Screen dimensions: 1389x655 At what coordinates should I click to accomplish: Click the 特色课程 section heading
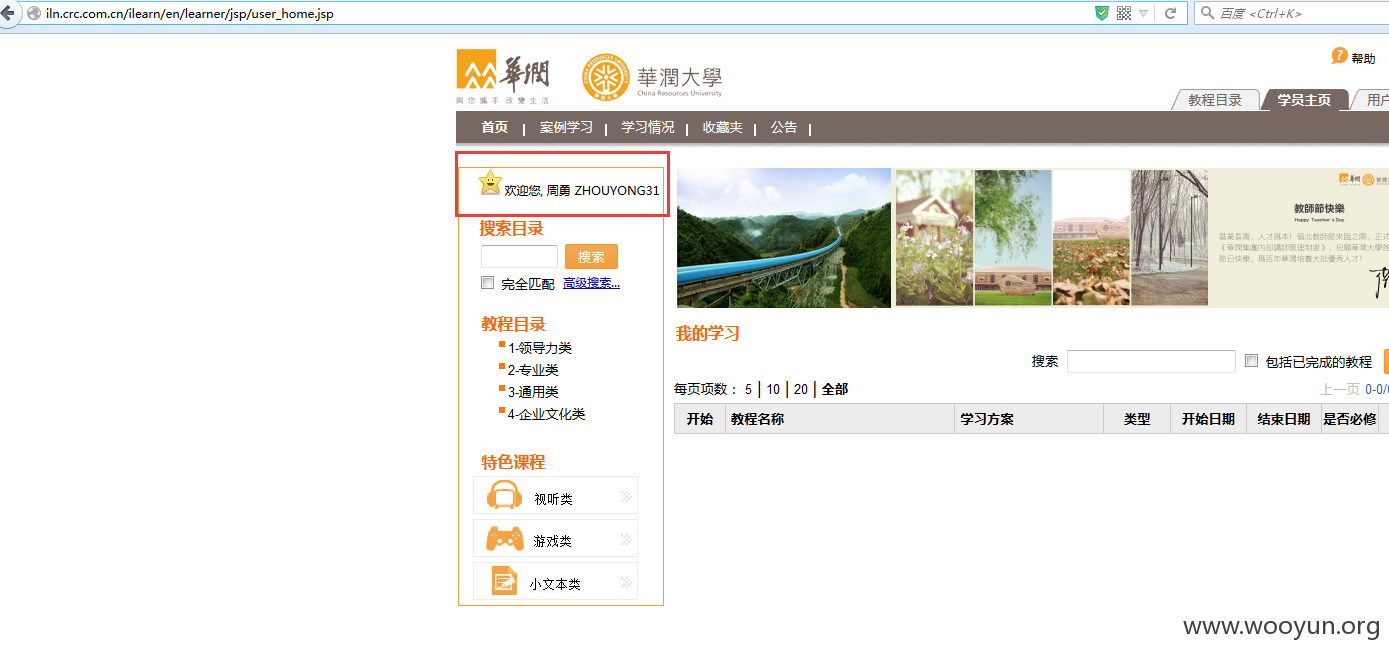point(513,462)
